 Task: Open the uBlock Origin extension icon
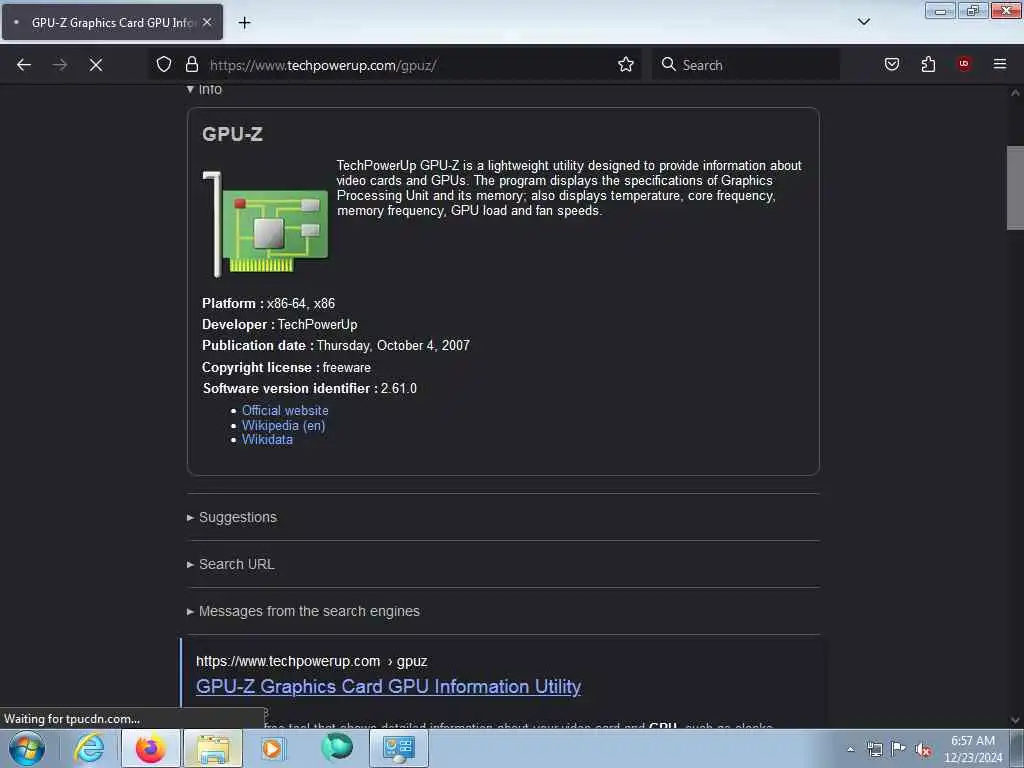coord(963,64)
